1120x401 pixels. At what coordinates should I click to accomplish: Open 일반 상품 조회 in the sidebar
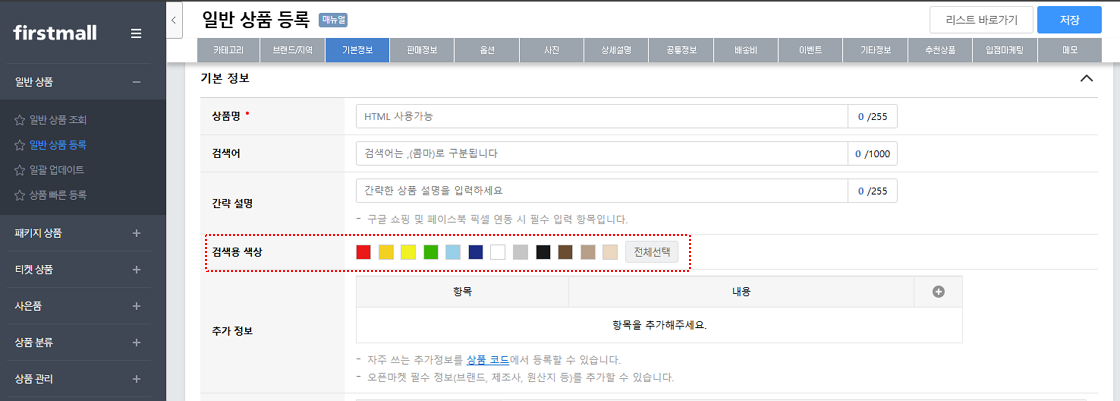(x=58, y=119)
